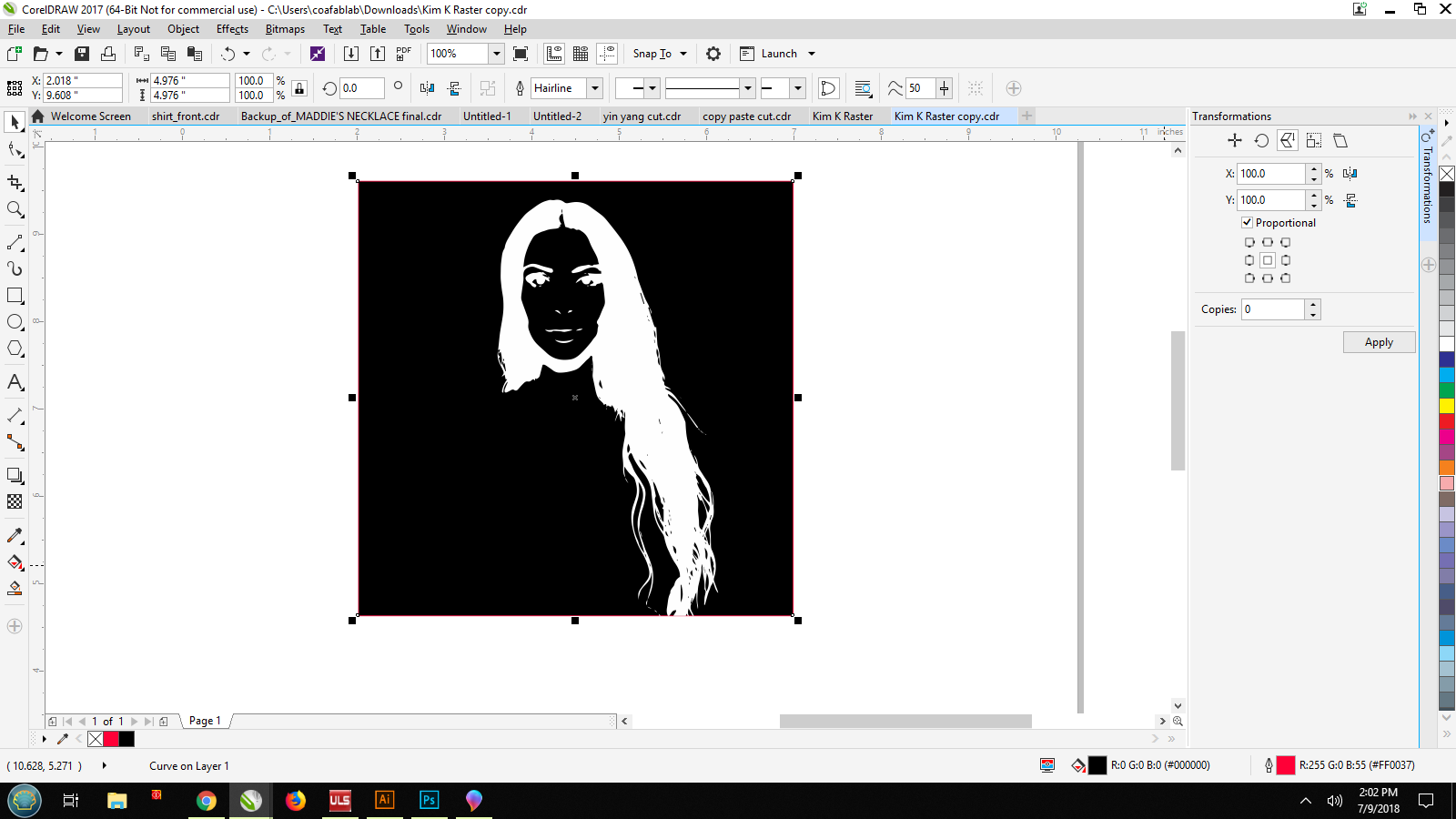Switch to the yin yang cut.cdr tab

coord(642,116)
